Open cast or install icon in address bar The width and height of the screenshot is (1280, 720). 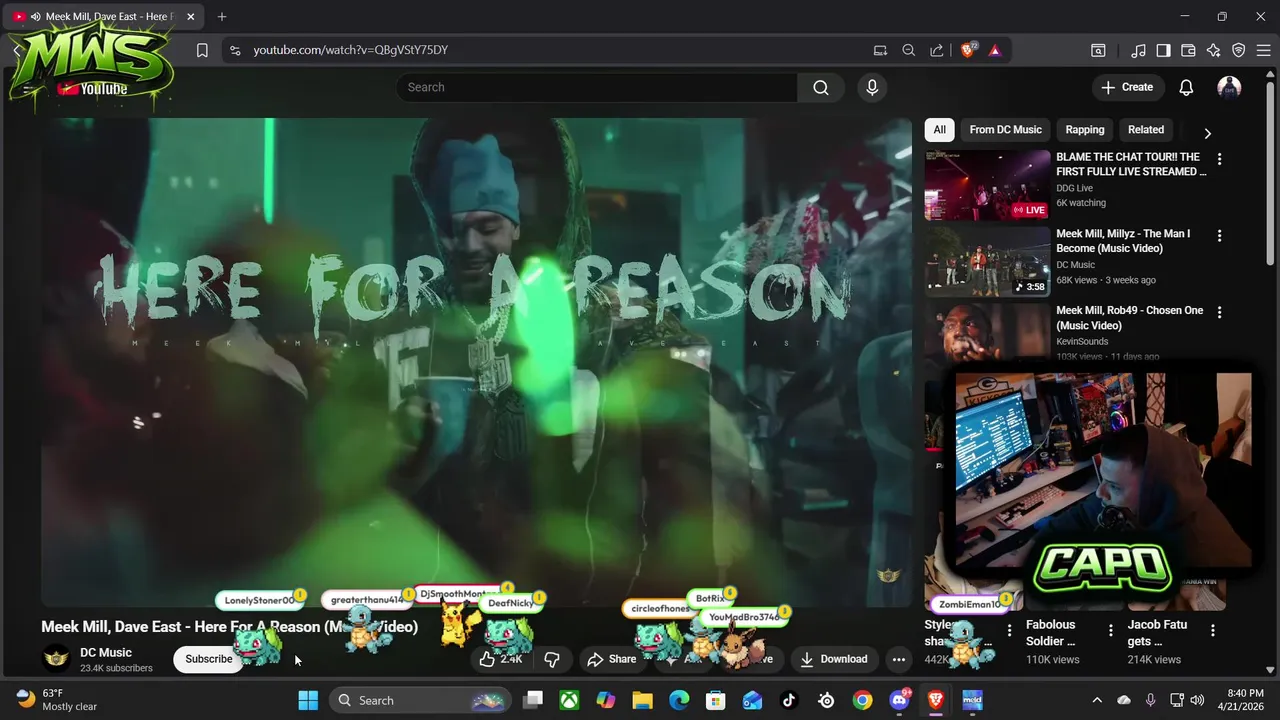(880, 50)
